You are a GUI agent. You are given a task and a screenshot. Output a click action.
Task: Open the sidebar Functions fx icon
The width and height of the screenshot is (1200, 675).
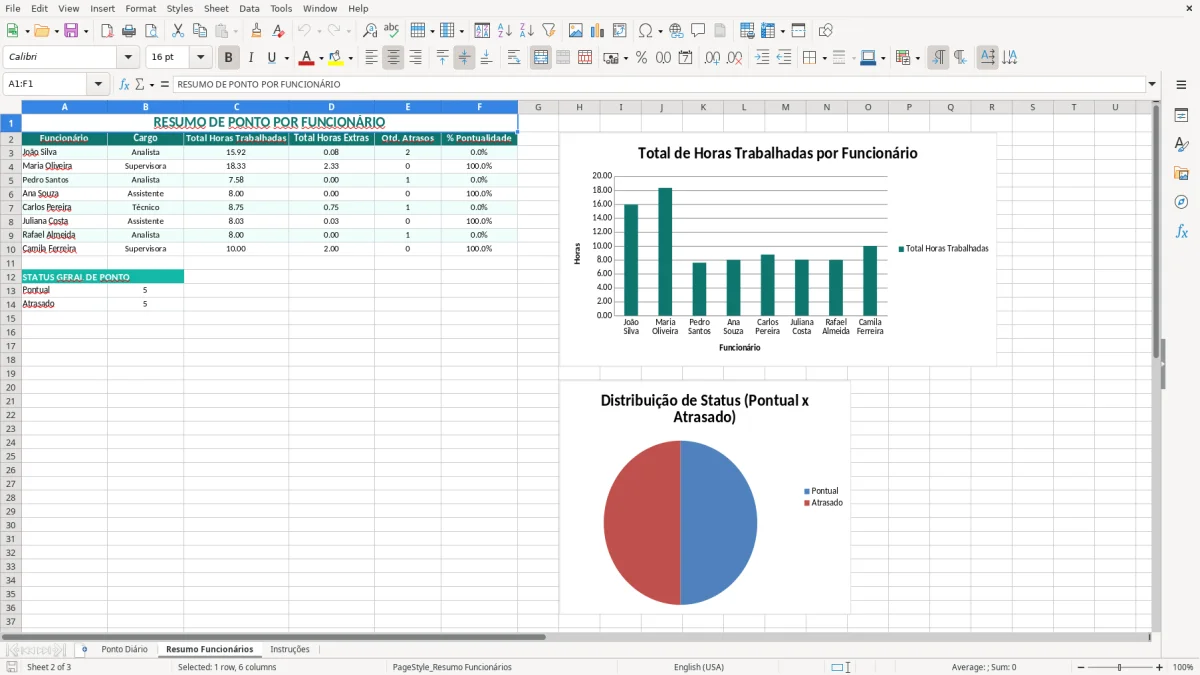pyautogui.click(x=1181, y=232)
